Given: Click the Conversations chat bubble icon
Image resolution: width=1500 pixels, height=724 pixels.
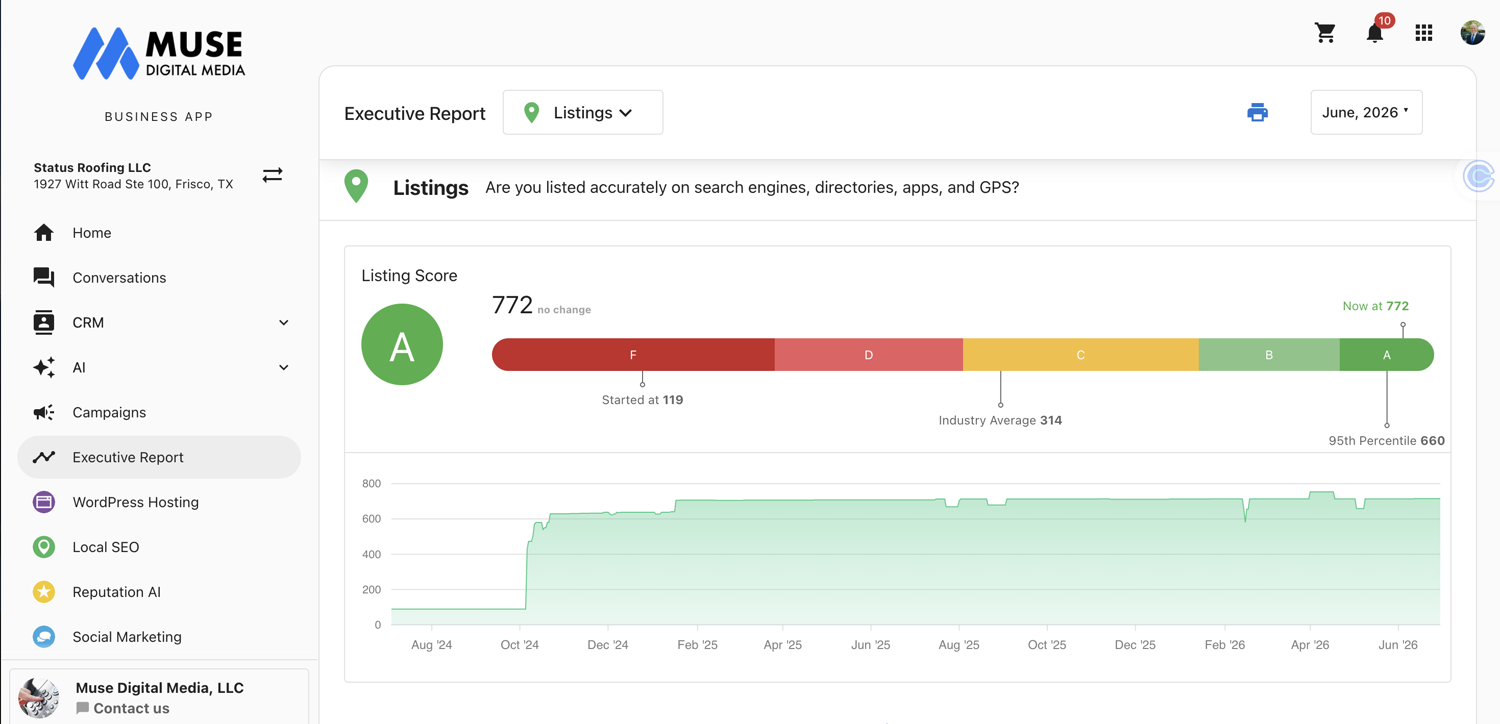Looking at the screenshot, I should pyautogui.click(x=44, y=277).
